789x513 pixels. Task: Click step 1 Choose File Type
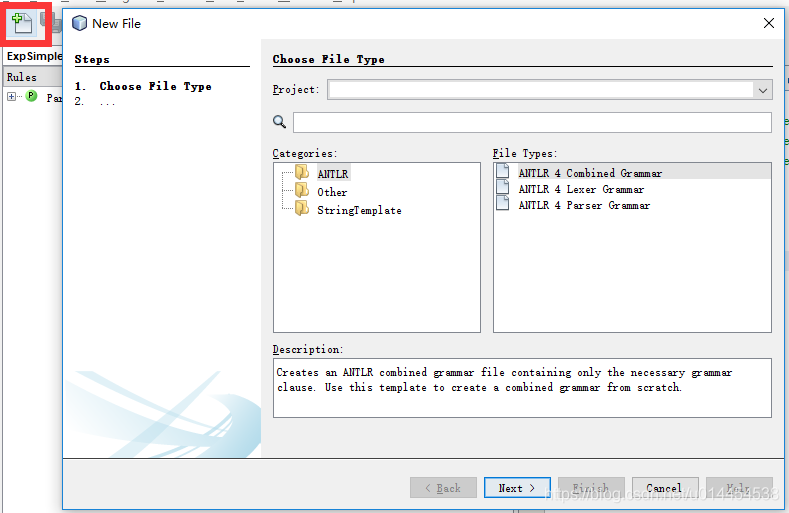pyautogui.click(x=155, y=86)
